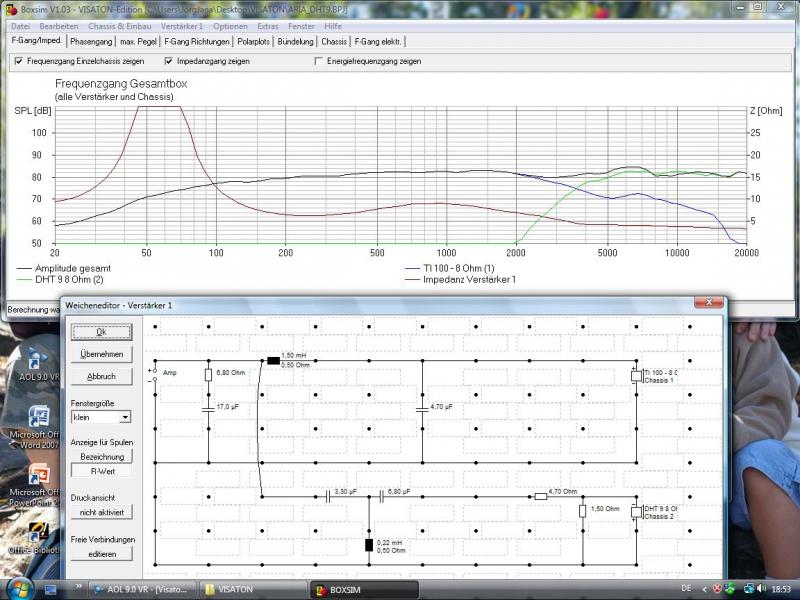Viewport: 800px width, 600px height.
Task: Open the Microsoft Office PowerPoint desktop icon
Action: pyautogui.click(x=41, y=475)
